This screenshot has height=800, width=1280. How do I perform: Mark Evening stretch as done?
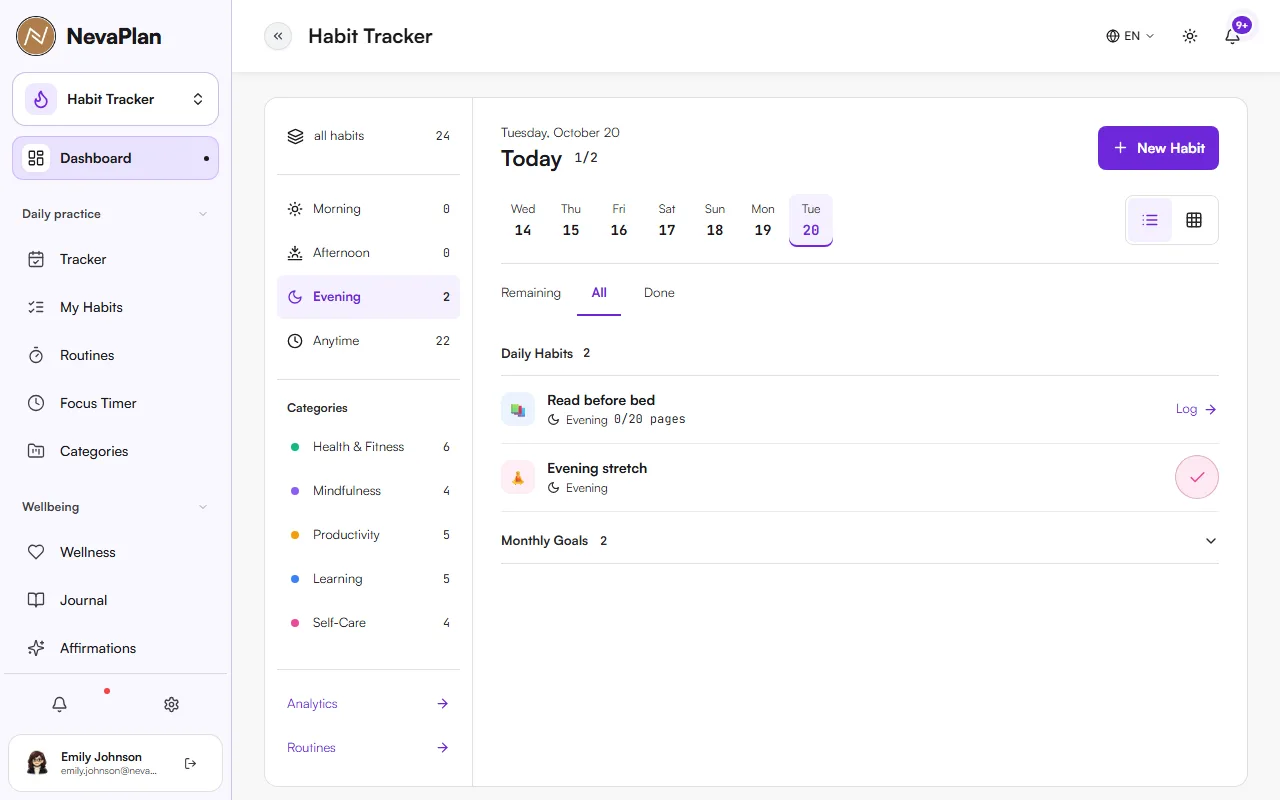click(1197, 477)
